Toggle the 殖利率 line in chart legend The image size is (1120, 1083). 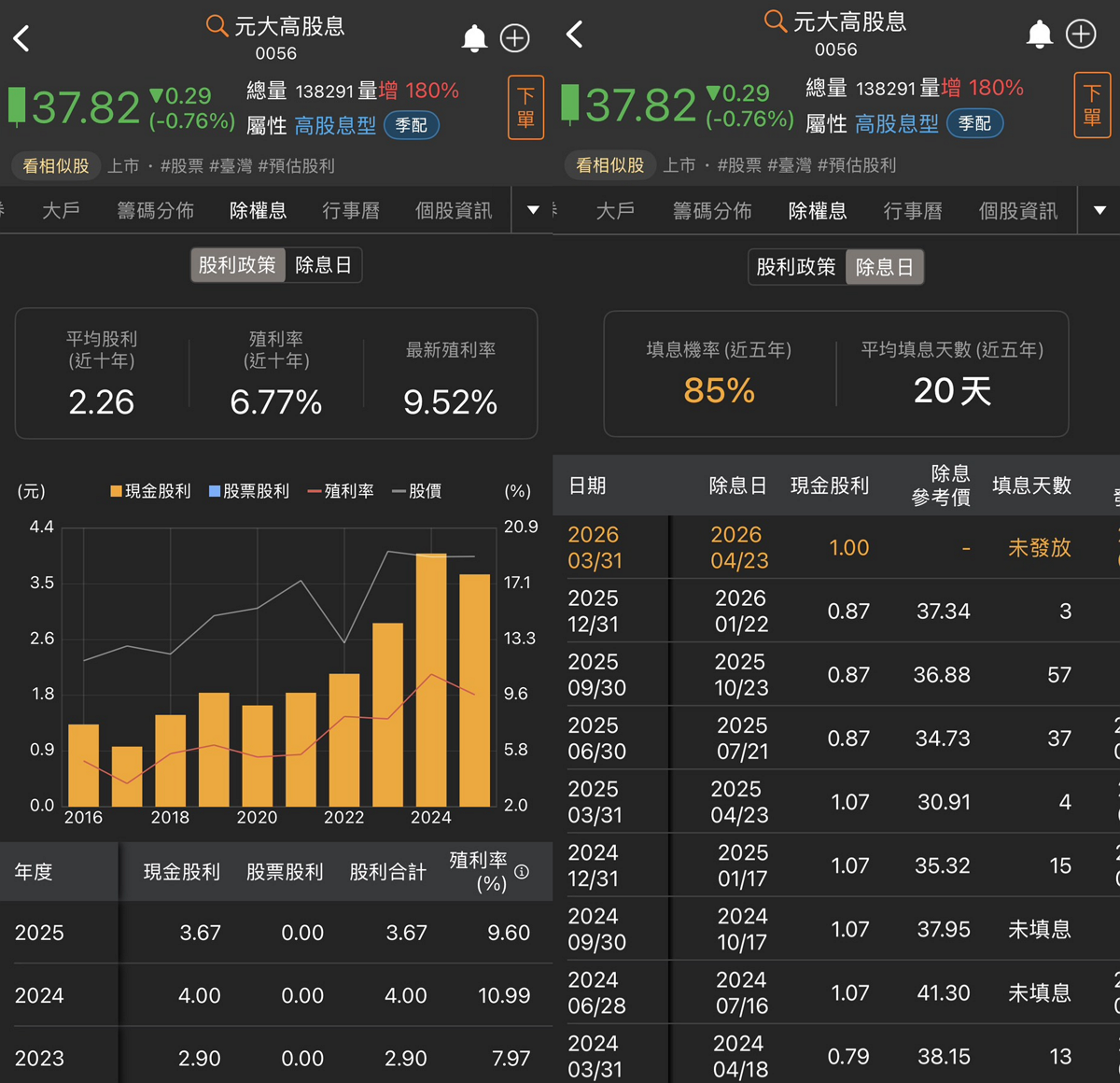pyautogui.click(x=342, y=491)
